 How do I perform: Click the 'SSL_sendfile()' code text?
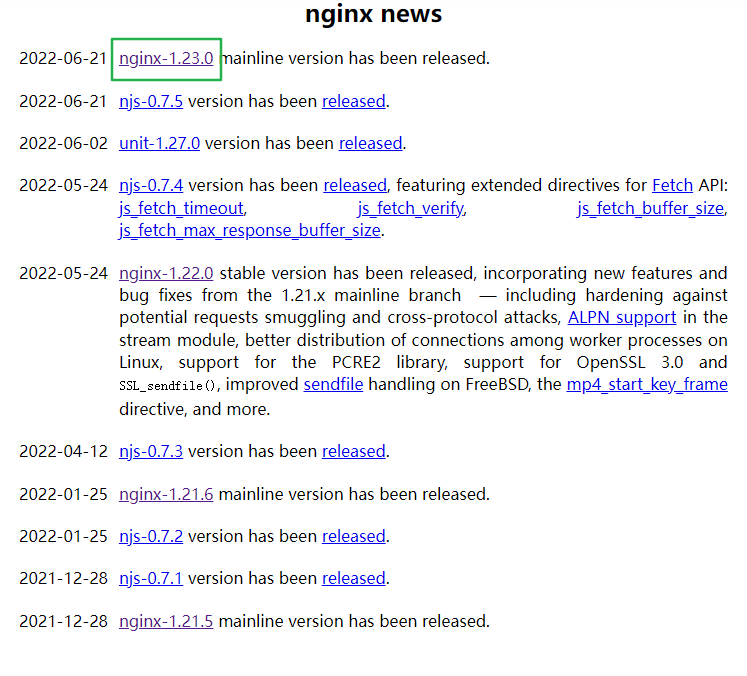(169, 385)
